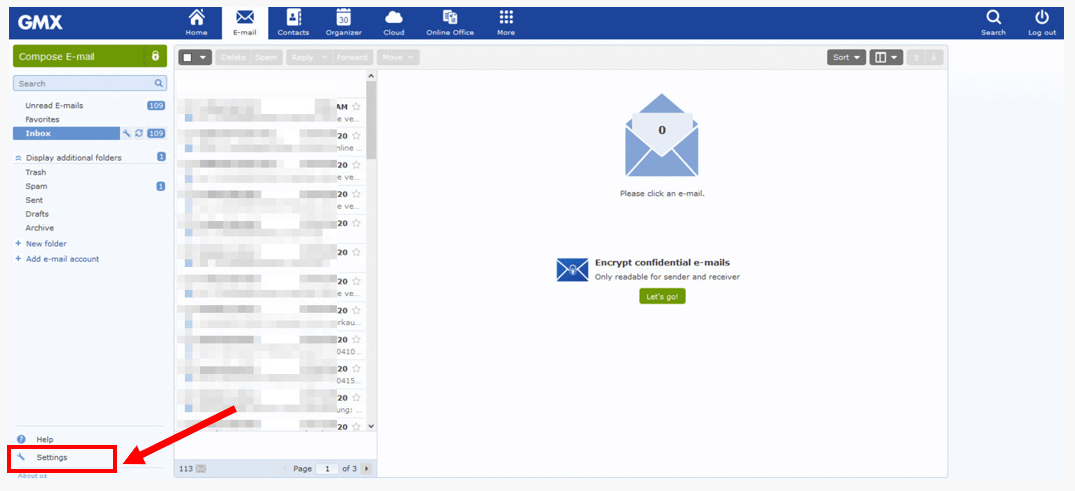Viewport: 1075px width, 491px height.
Task: Open the Move dropdown
Action: tap(398, 58)
